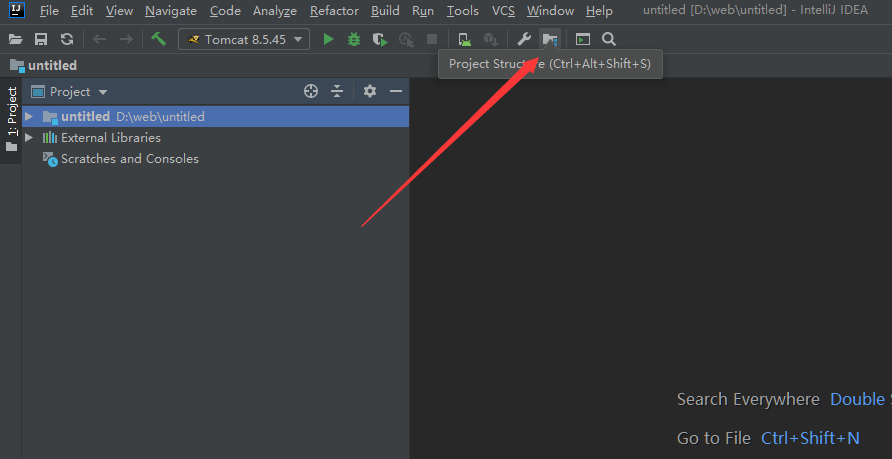Click the Save All floppy icon
This screenshot has height=459, width=892.
click(41, 39)
